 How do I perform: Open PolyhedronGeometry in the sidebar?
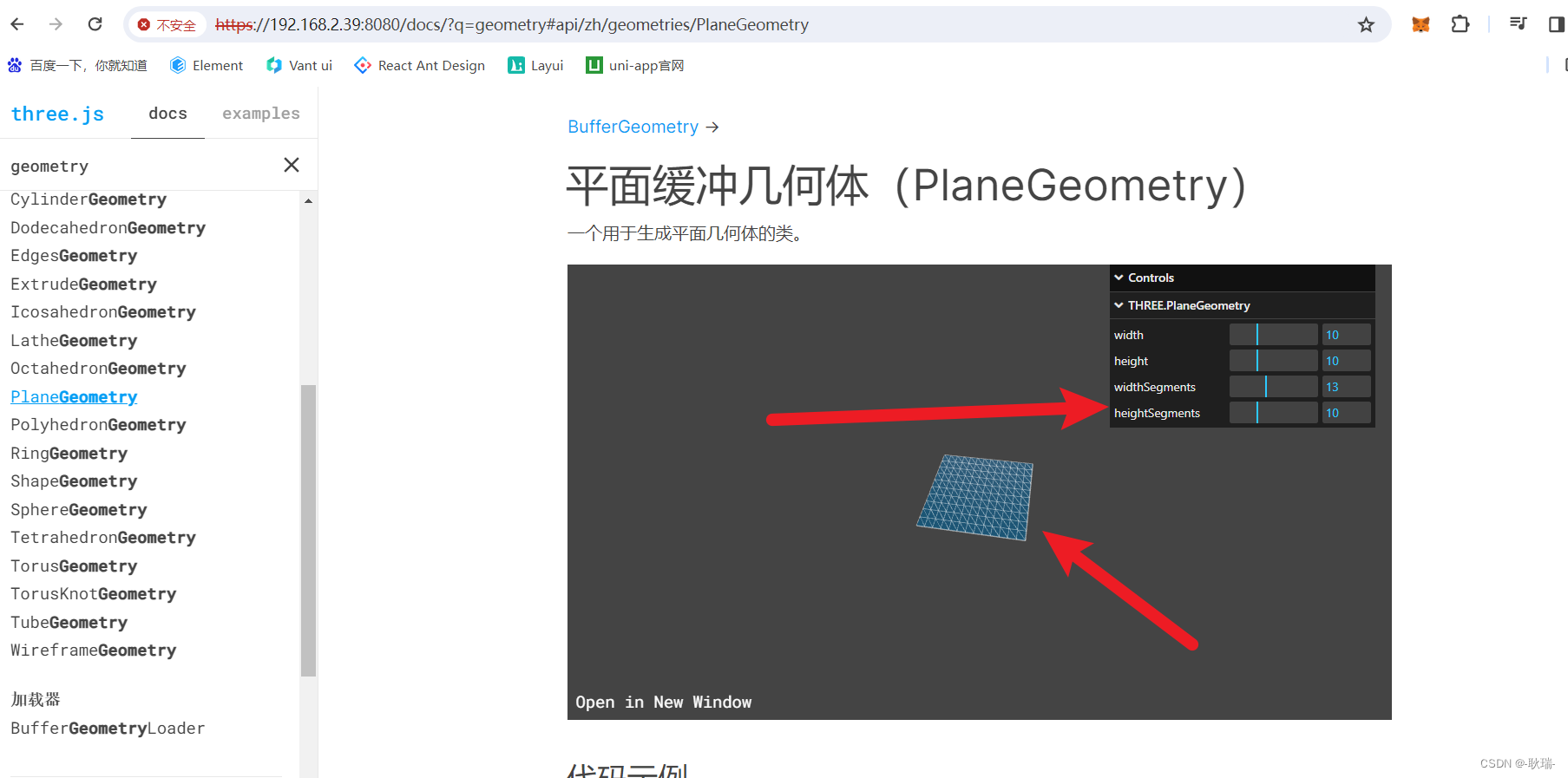coord(98,425)
